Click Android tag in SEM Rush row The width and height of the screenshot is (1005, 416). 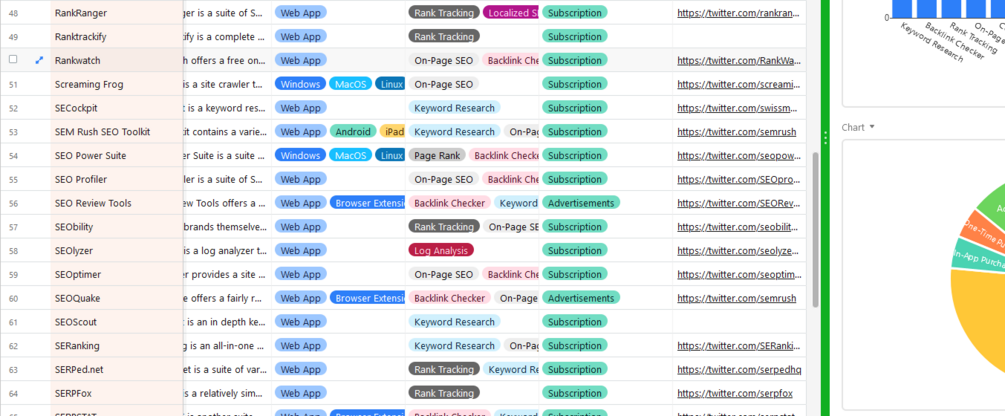point(353,131)
